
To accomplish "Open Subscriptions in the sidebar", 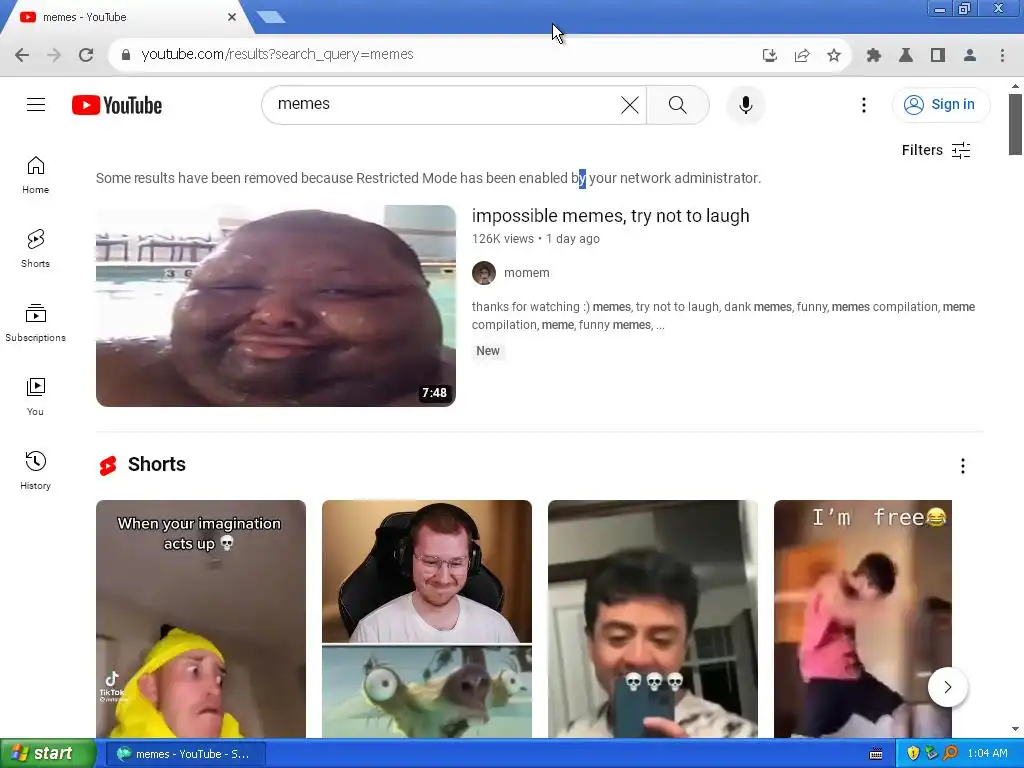I will (x=35, y=323).
